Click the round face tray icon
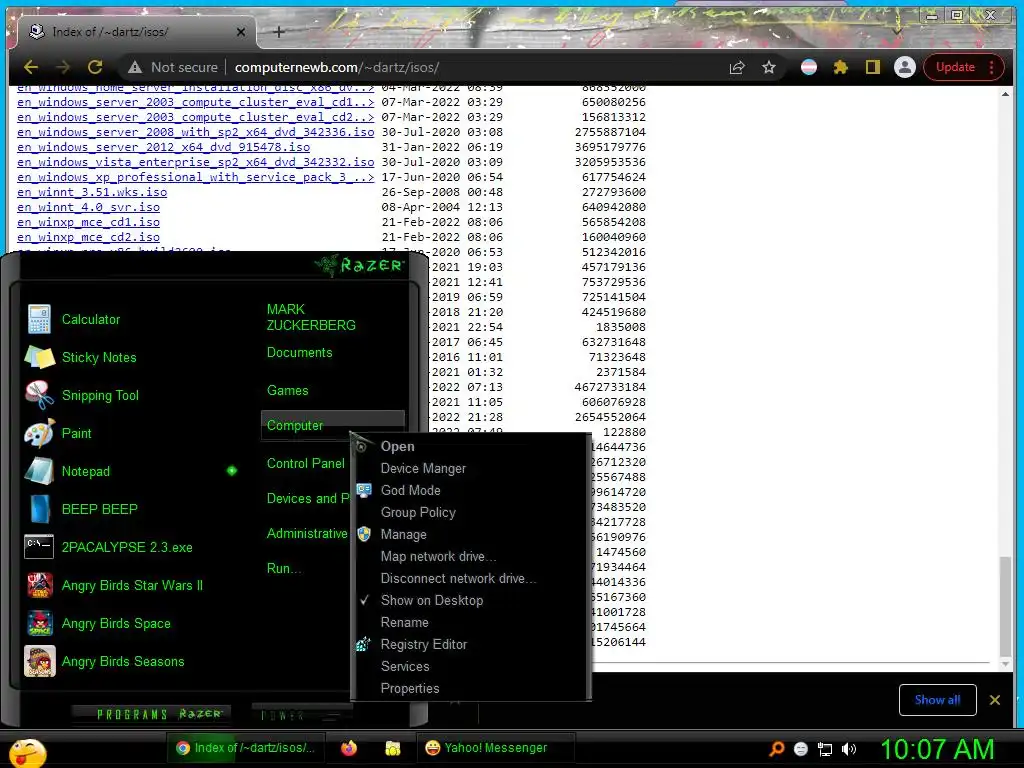1024x768 pixels. pos(801,749)
